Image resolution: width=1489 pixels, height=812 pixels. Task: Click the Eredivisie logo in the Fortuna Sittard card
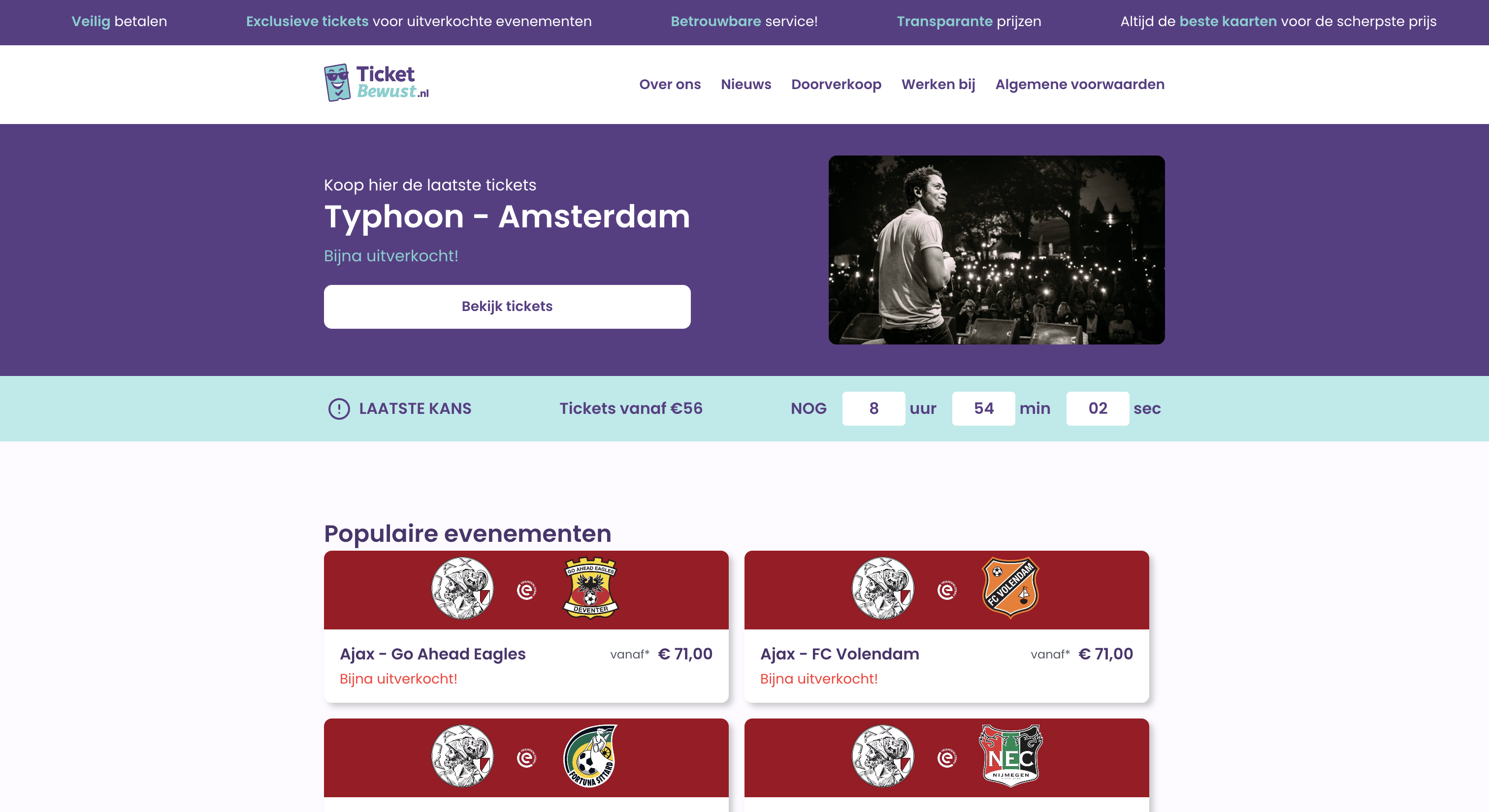tap(526, 758)
